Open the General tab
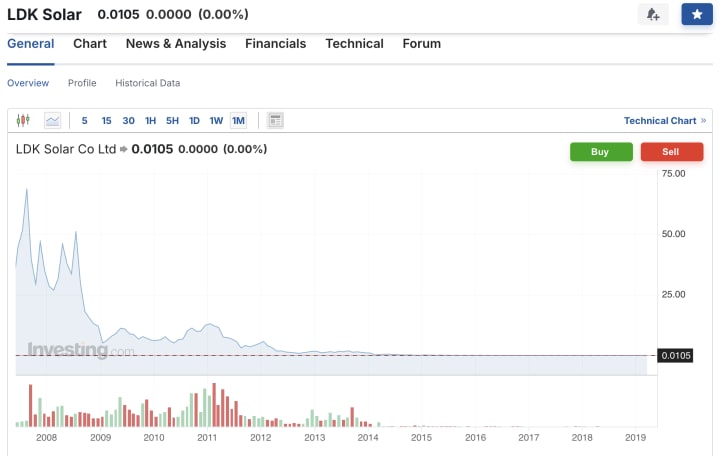Screen dimensions: 720x456 (31, 44)
